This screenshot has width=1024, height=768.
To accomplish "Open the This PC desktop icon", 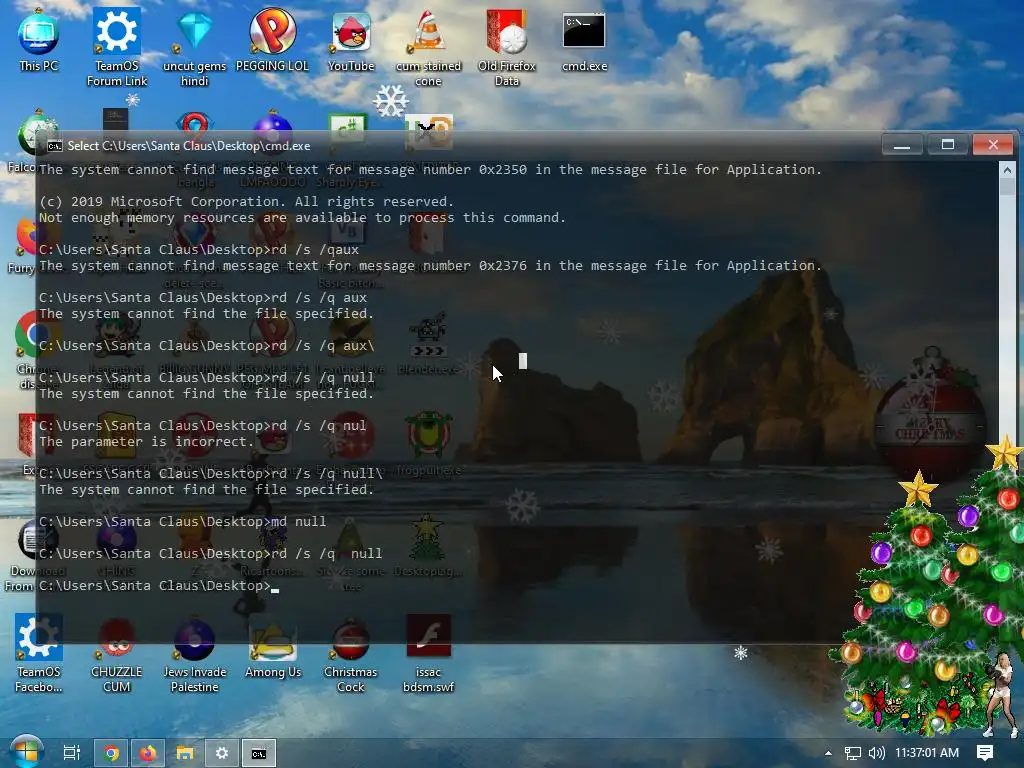I will coord(39,39).
